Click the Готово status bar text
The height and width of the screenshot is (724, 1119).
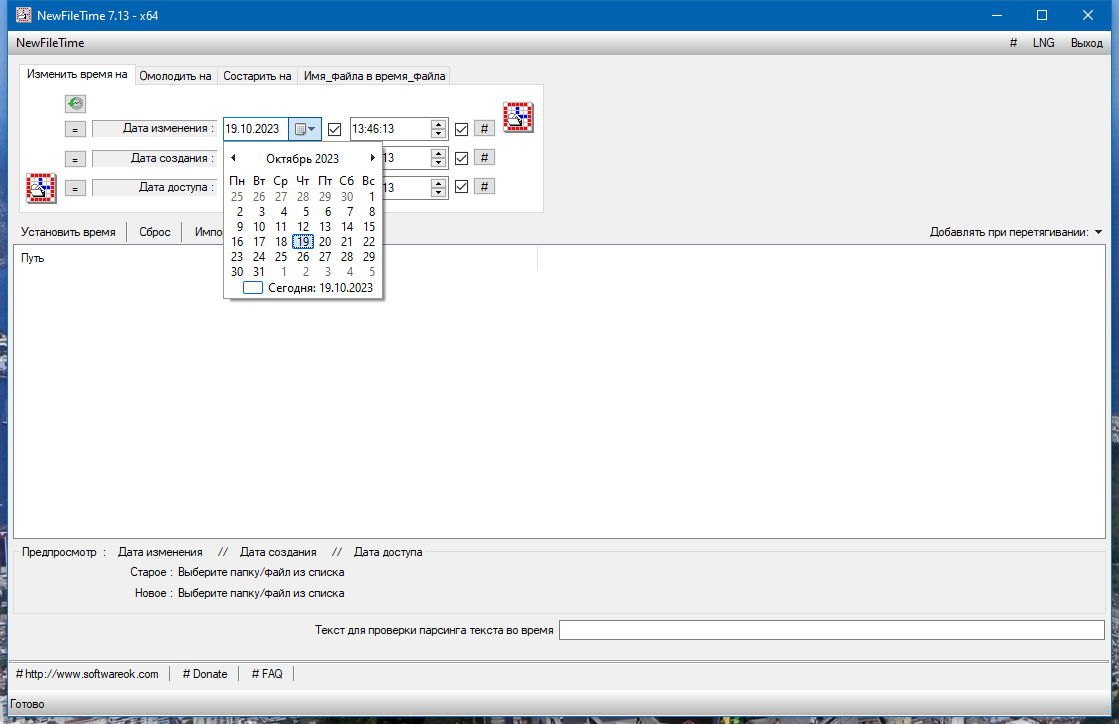27,704
